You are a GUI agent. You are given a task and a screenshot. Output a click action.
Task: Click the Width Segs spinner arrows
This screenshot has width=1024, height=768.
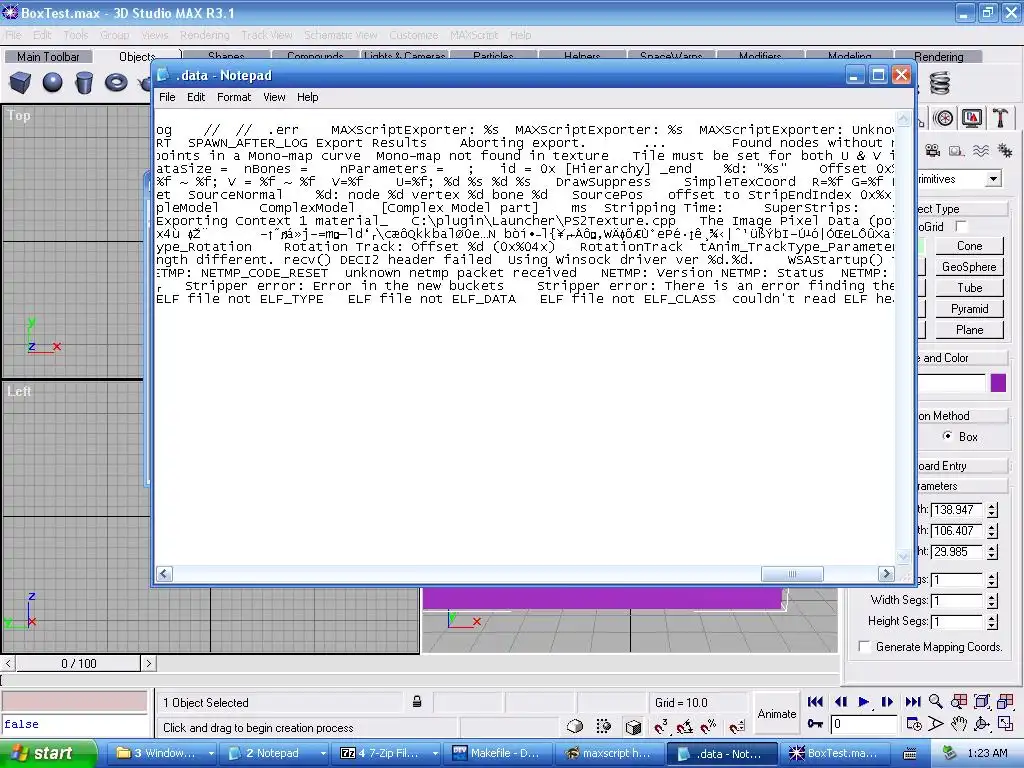992,600
